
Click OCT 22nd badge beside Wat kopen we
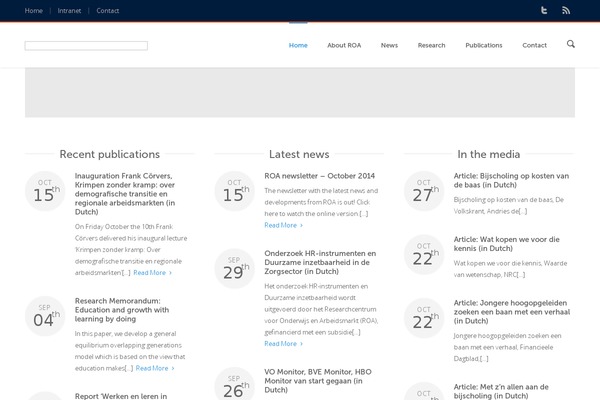(x=424, y=254)
